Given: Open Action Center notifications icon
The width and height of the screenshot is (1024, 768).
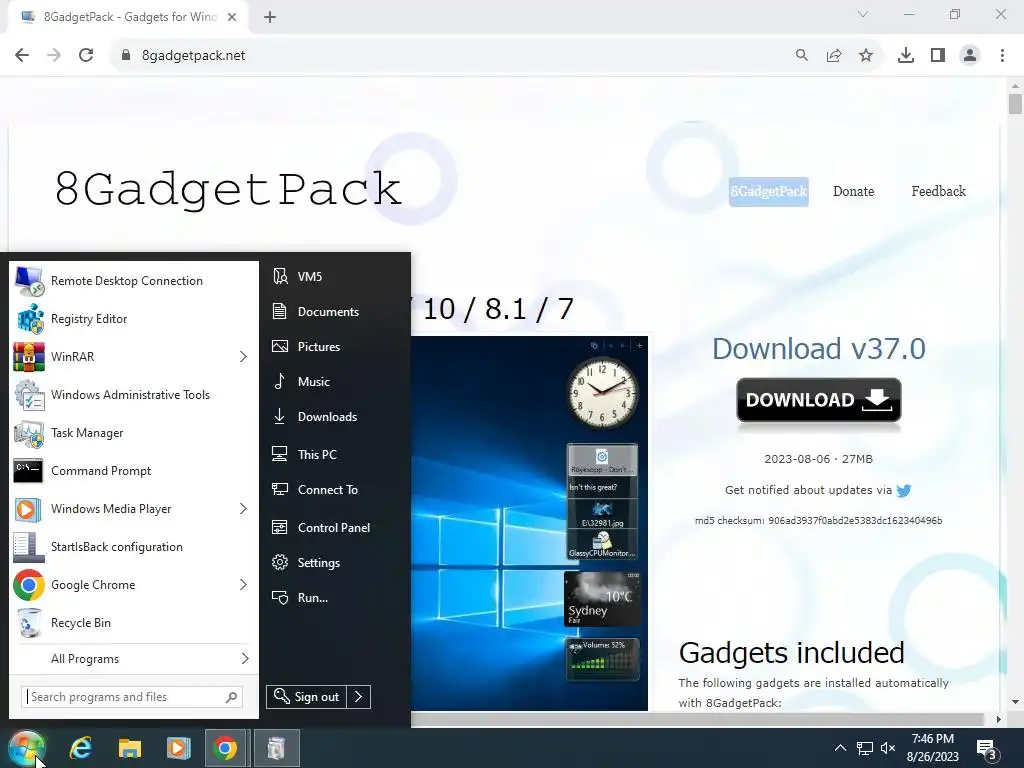Looking at the screenshot, I should (x=986, y=749).
